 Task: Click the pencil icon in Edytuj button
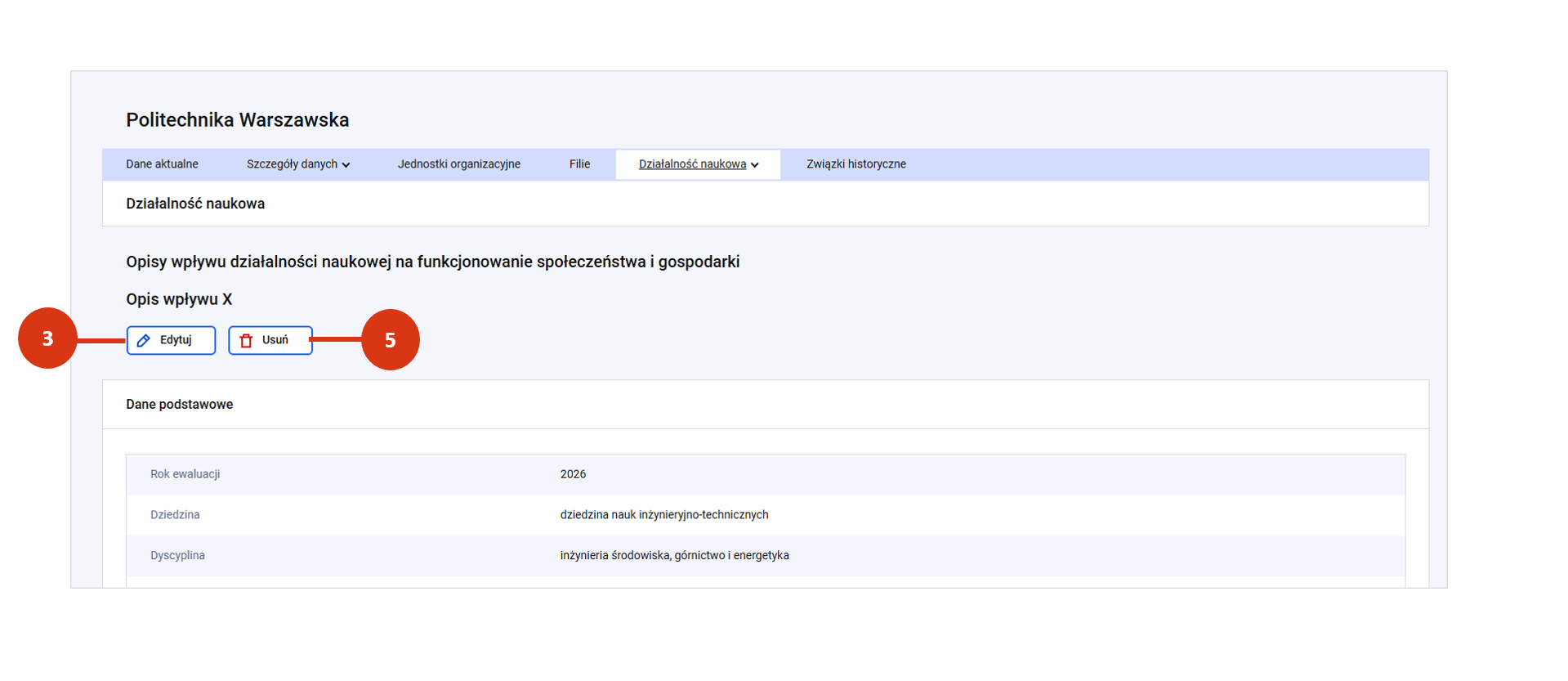click(144, 341)
